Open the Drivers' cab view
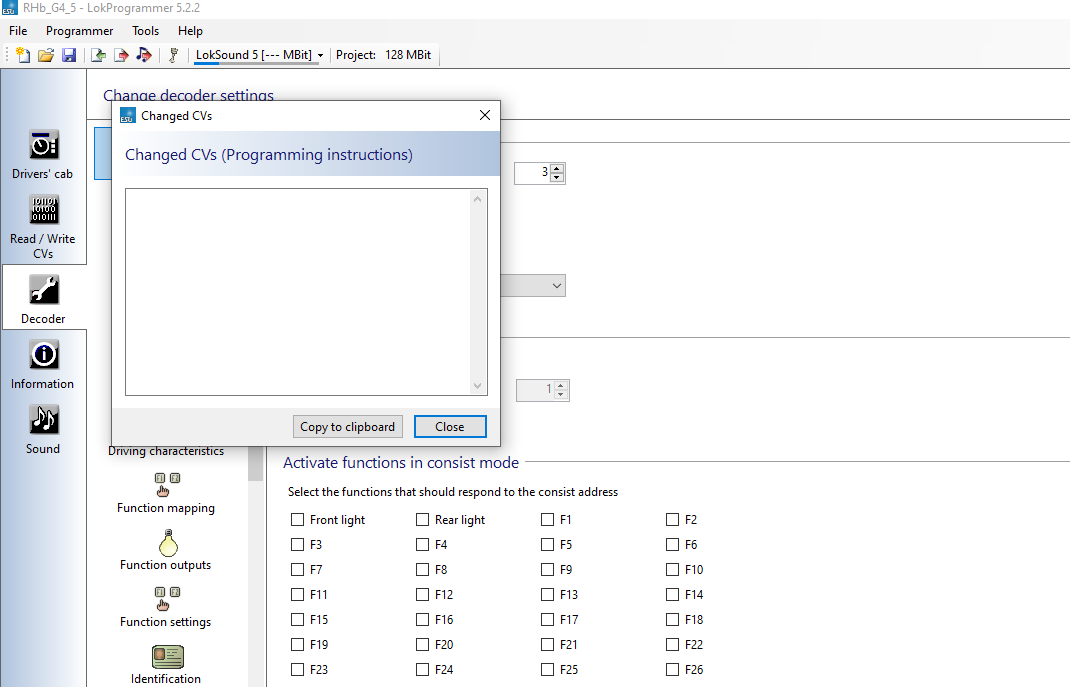The height and width of the screenshot is (687, 1070). click(42, 155)
